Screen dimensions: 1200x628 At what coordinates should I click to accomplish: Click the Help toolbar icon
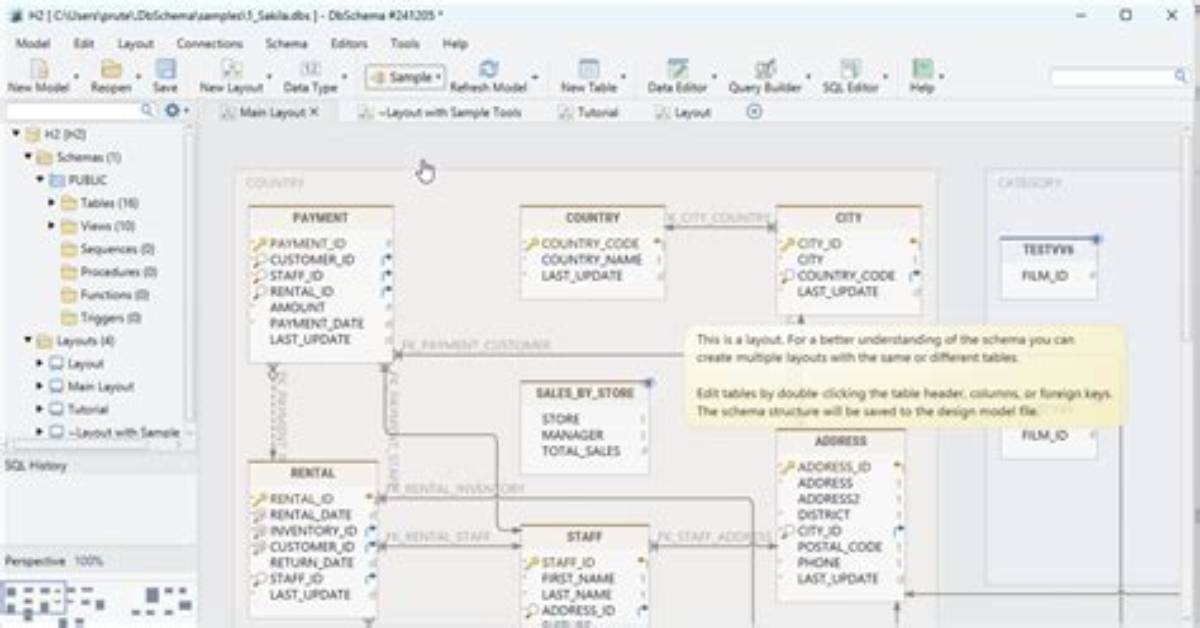[921, 69]
